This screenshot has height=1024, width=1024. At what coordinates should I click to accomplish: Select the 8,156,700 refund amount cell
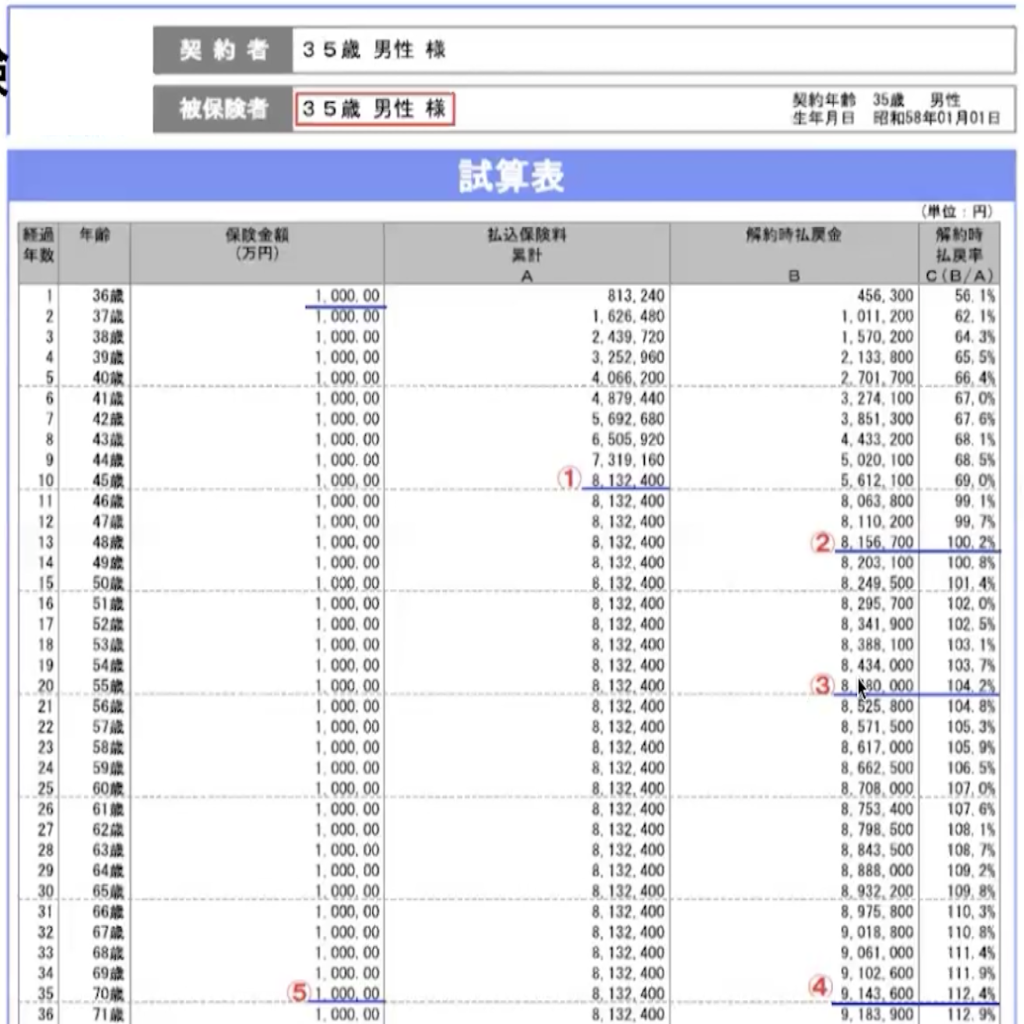[877, 543]
